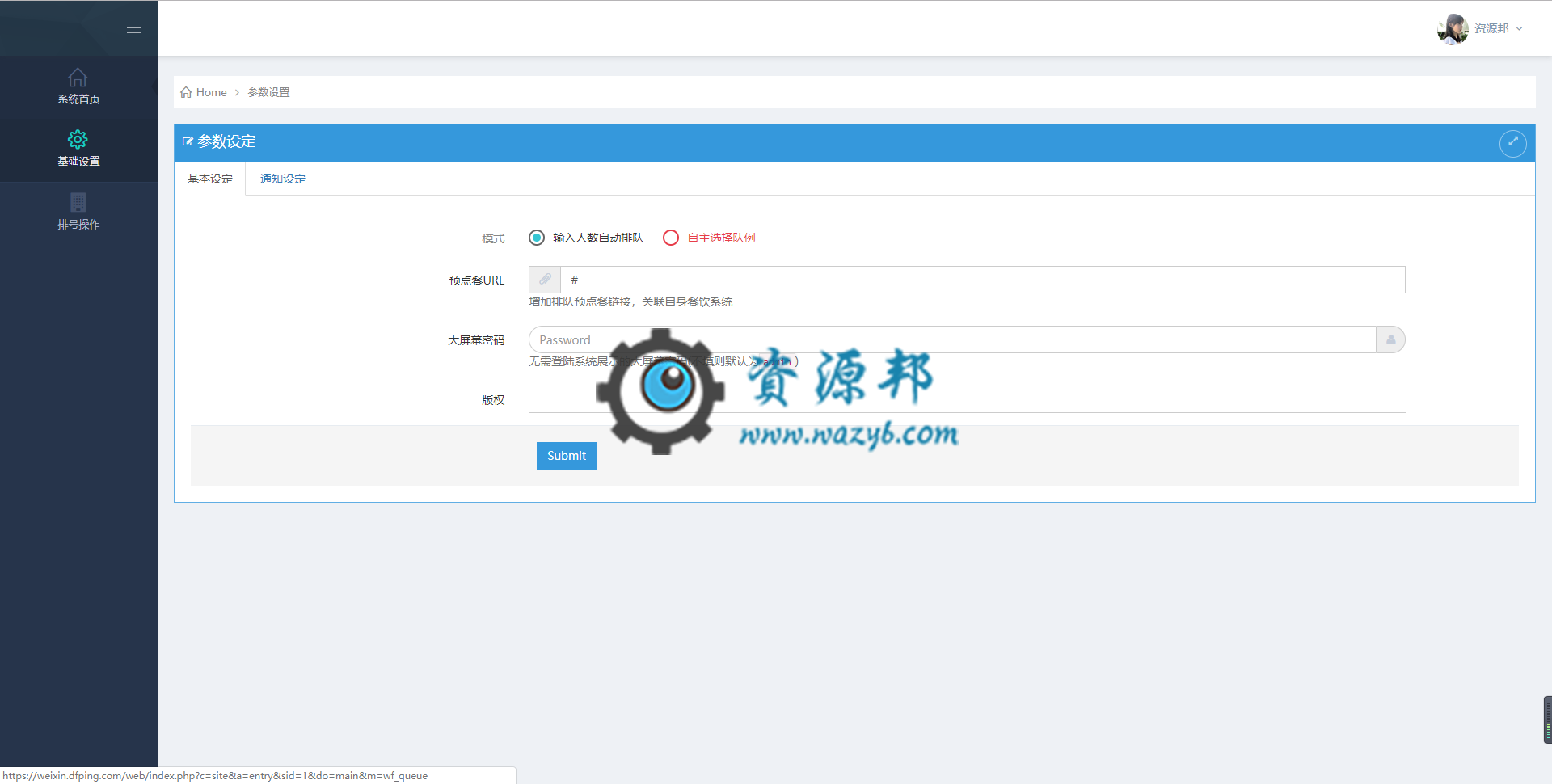
Task: Toggle the sidebar hamburger menu
Action: [x=133, y=27]
